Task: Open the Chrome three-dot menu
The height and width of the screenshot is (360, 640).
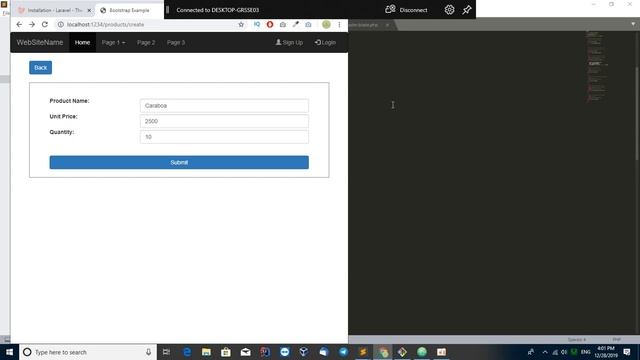Action: [x=339, y=24]
